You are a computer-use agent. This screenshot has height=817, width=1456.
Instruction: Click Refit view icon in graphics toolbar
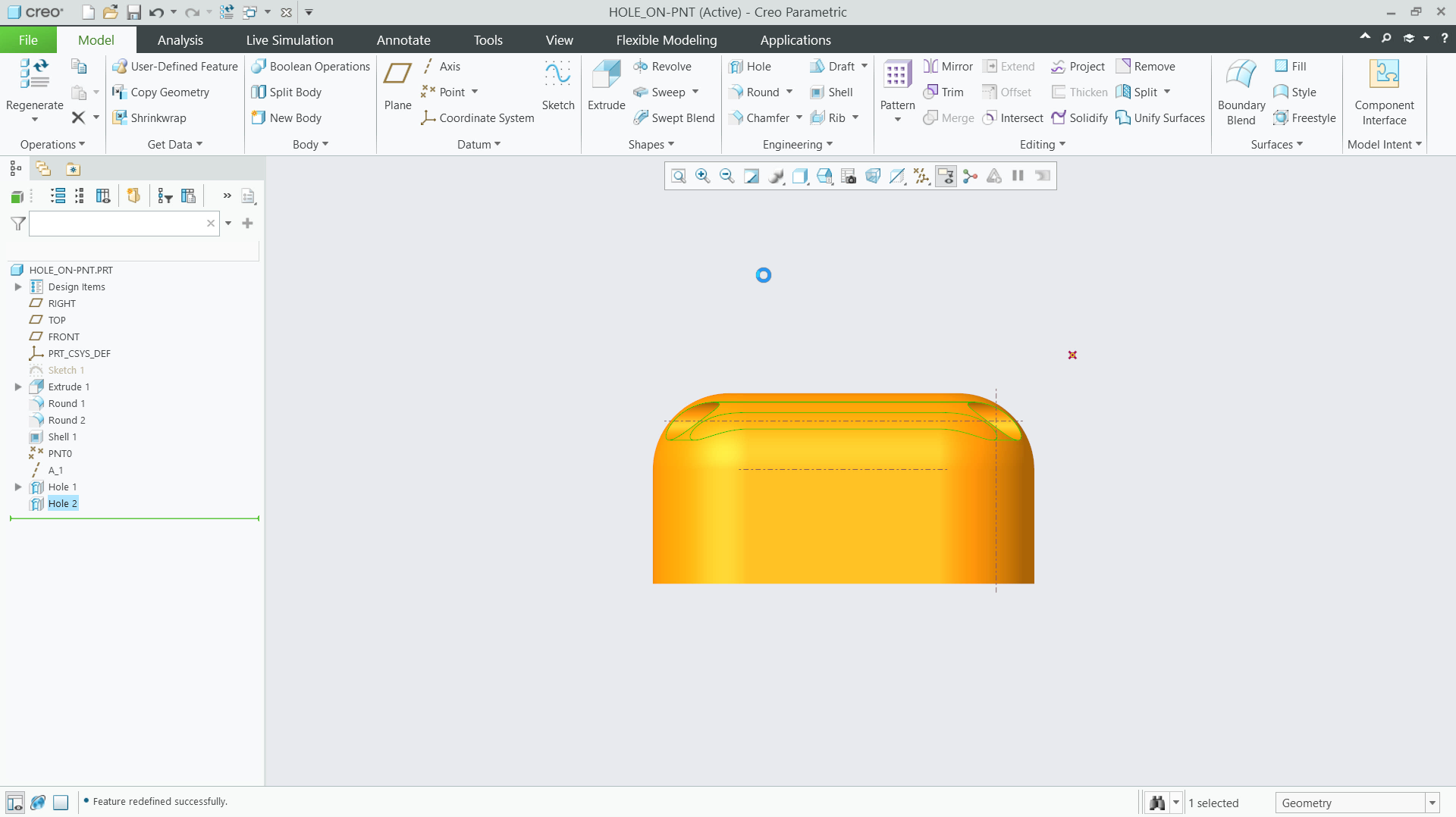tap(679, 177)
